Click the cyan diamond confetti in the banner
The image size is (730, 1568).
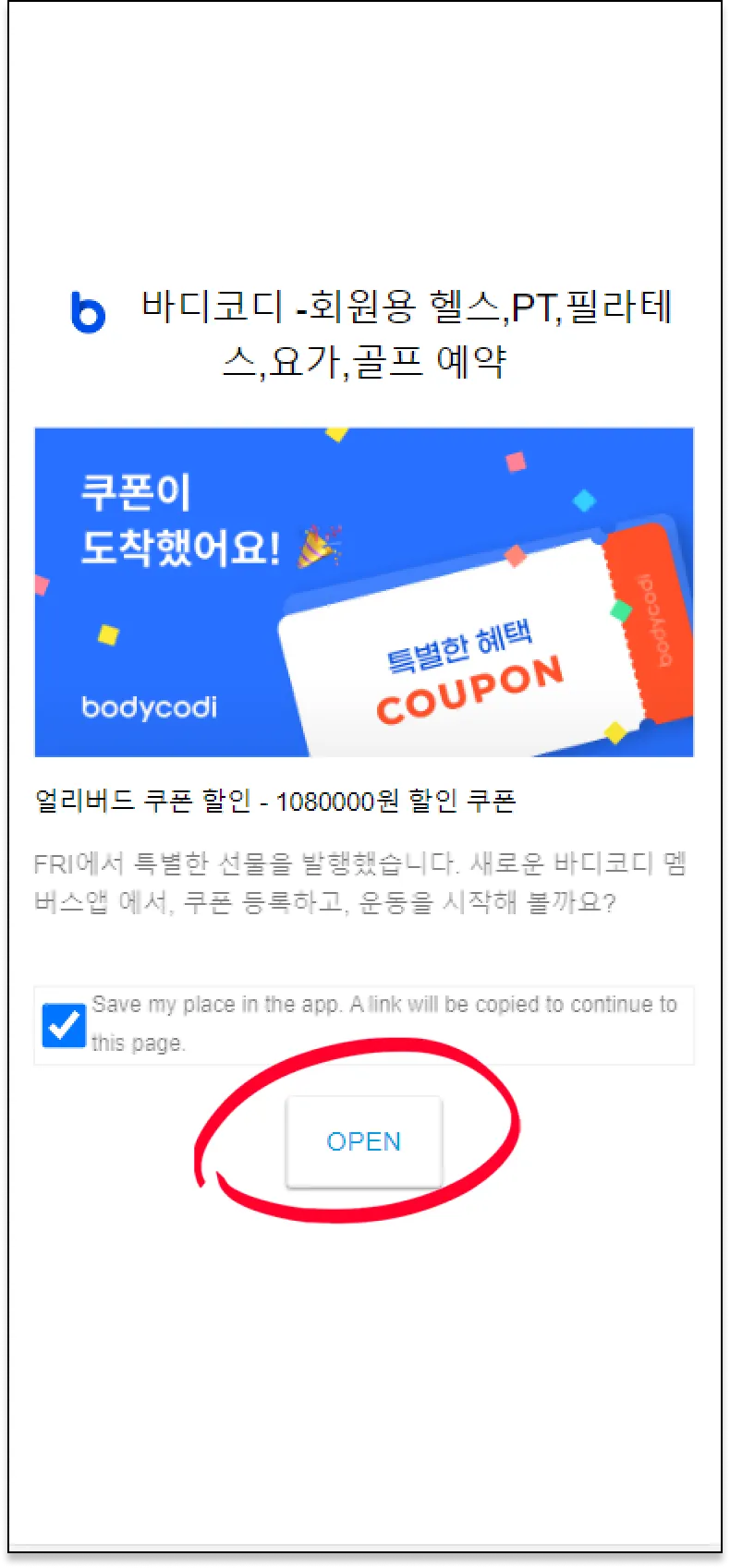(x=584, y=501)
